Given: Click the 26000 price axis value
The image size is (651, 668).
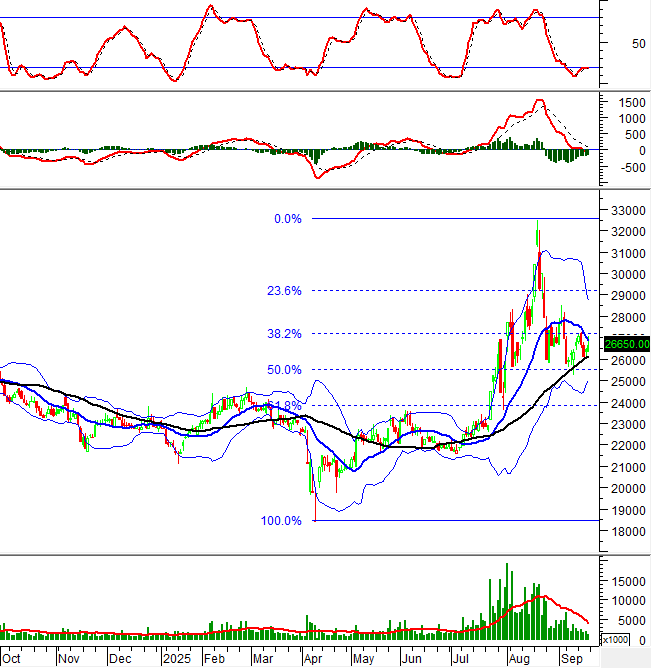Looking at the screenshot, I should click(628, 360).
